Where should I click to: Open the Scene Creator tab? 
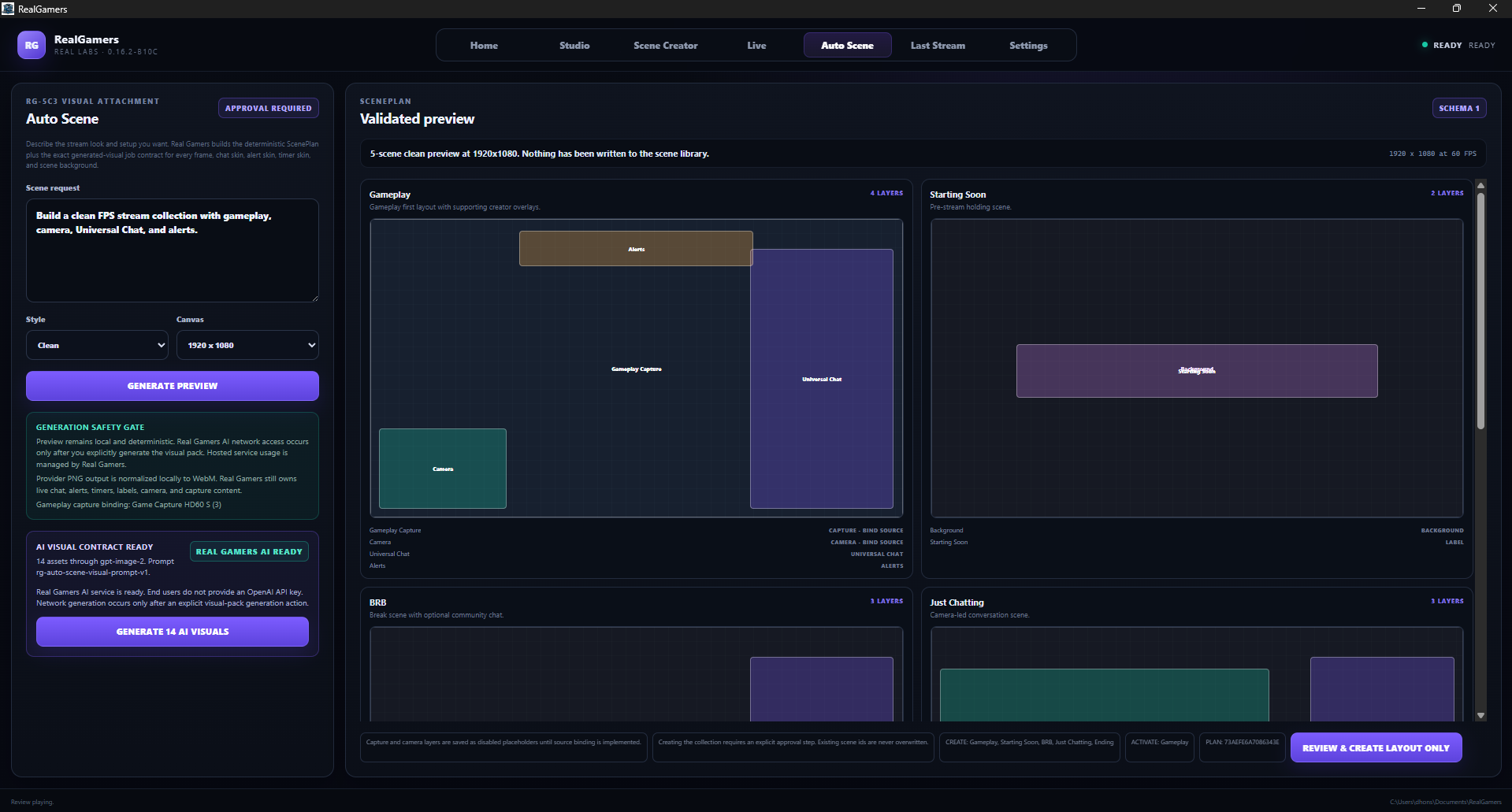tap(666, 46)
